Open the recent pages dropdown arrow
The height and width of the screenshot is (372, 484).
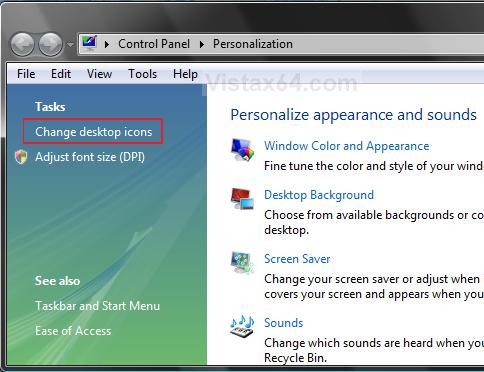click(x=70, y=44)
